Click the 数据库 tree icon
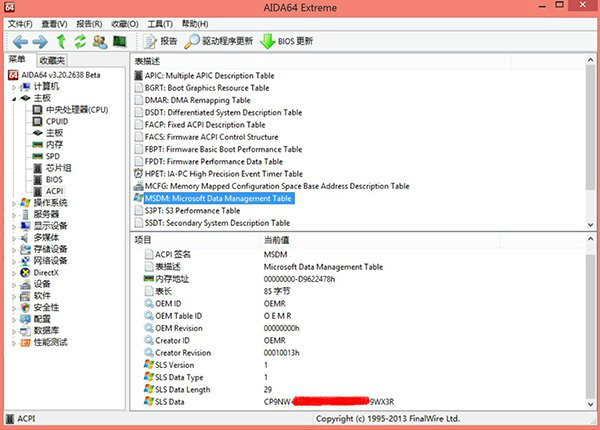The height and width of the screenshot is (430, 600). [x=25, y=331]
